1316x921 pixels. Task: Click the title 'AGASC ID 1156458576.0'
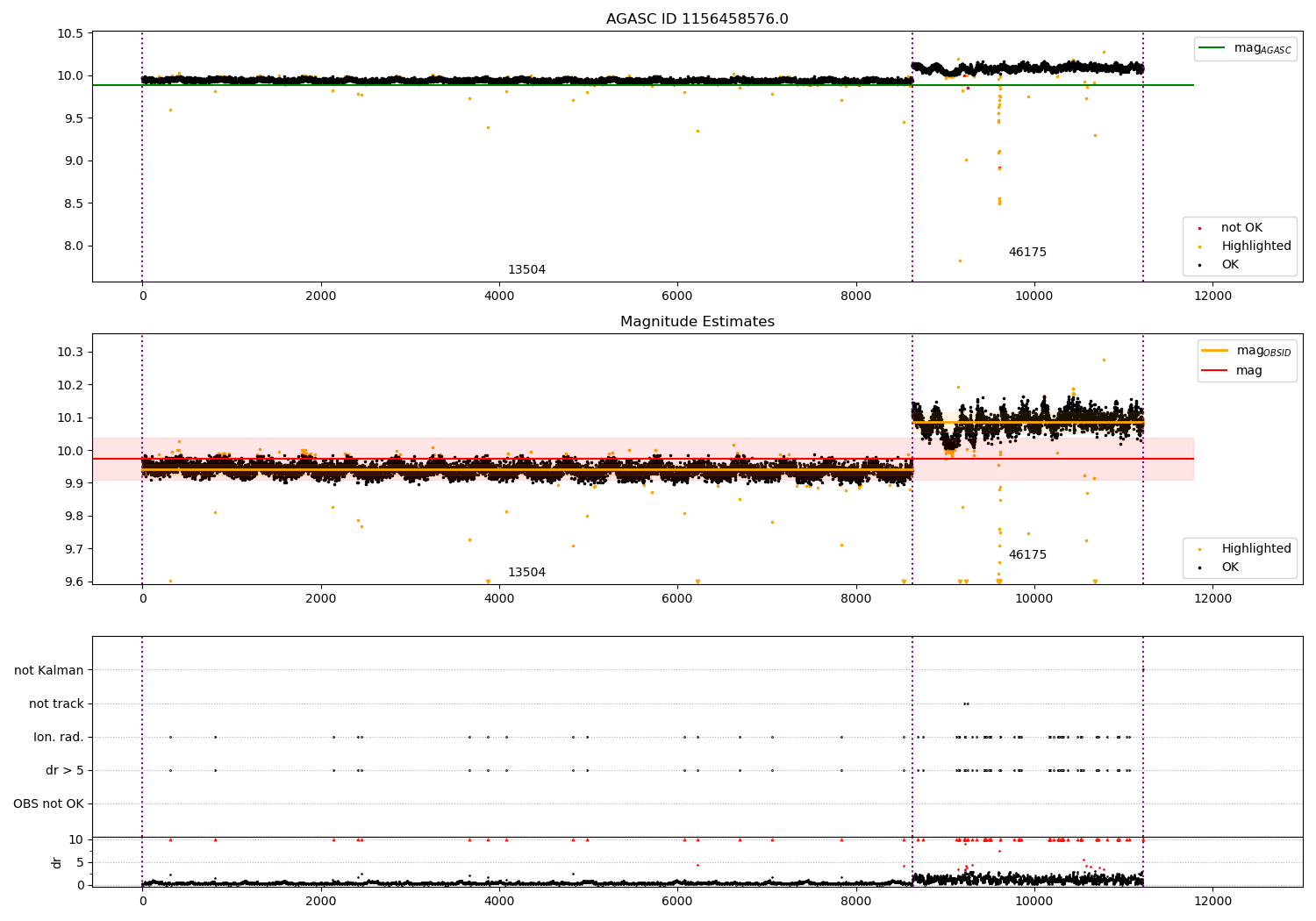tap(697, 19)
